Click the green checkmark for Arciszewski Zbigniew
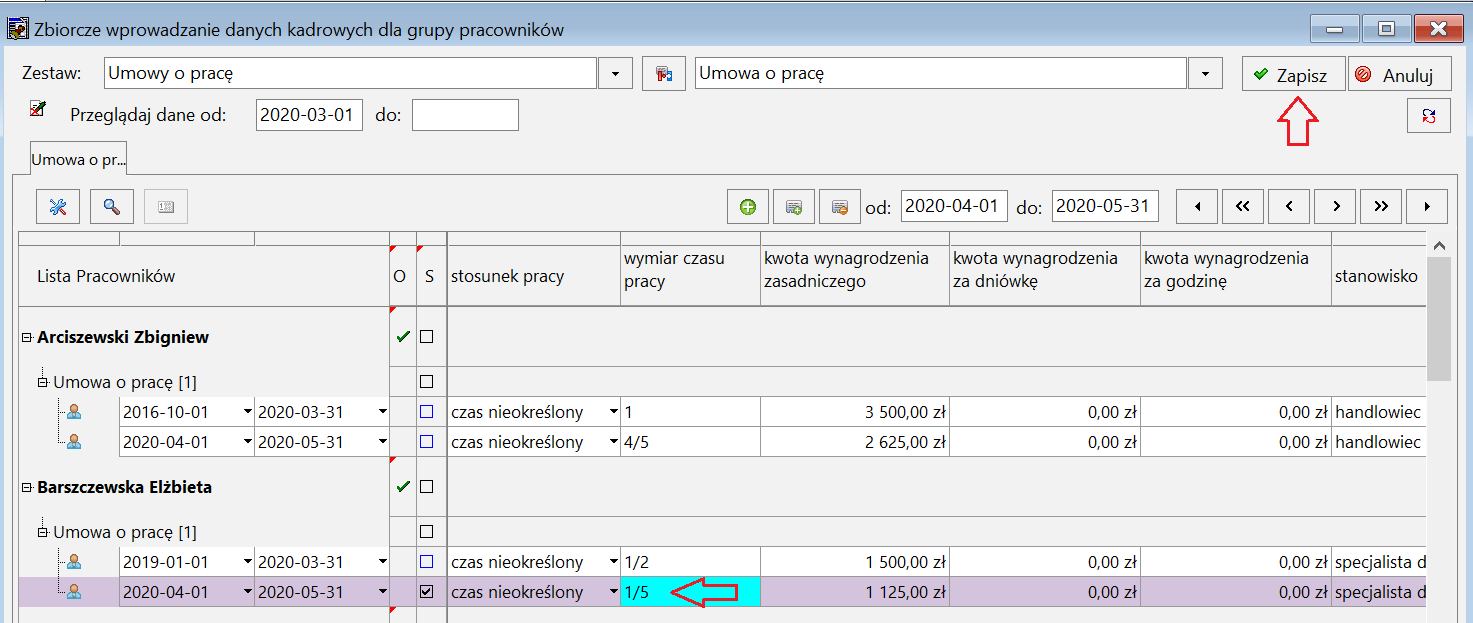The height and width of the screenshot is (623, 1473). [x=403, y=337]
